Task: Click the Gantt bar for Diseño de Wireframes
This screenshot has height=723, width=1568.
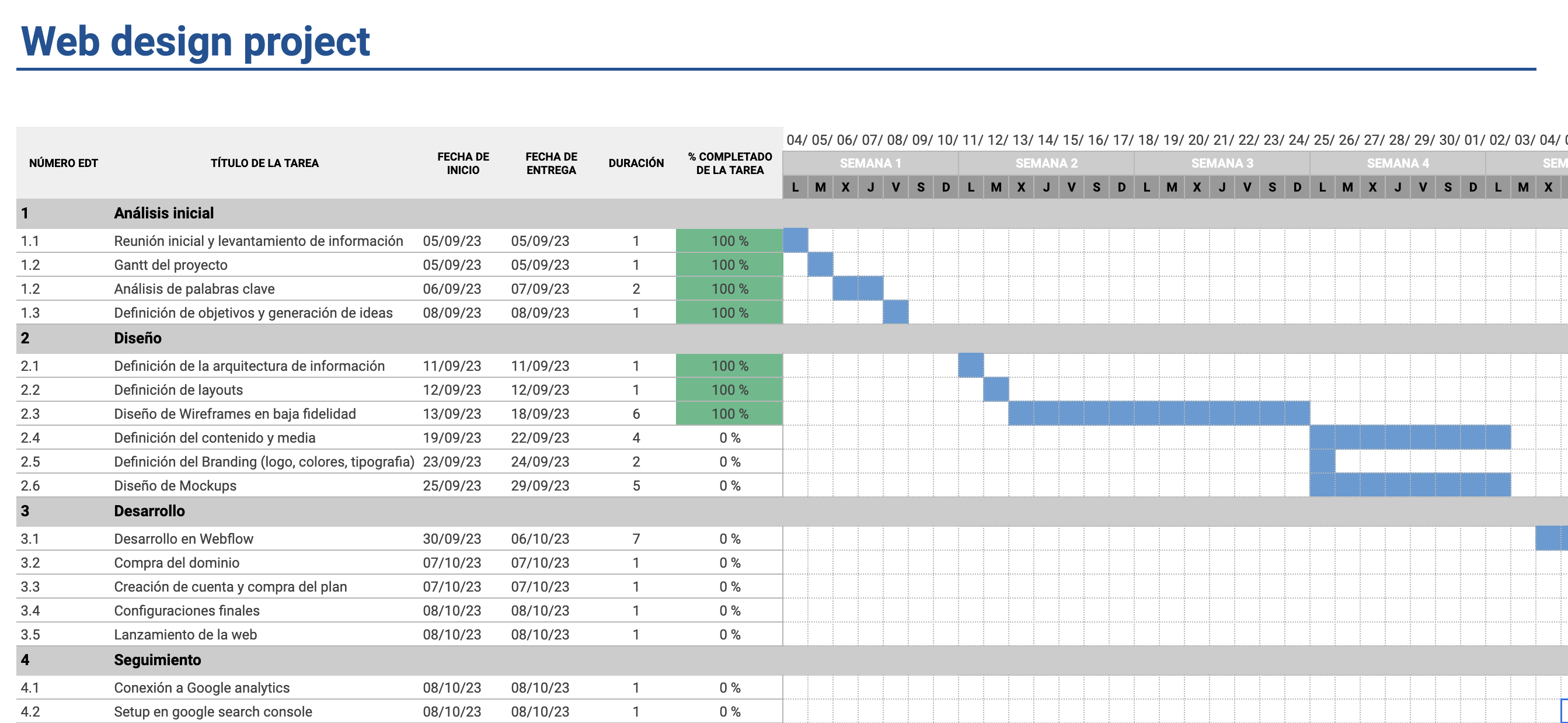Action: tap(1159, 413)
